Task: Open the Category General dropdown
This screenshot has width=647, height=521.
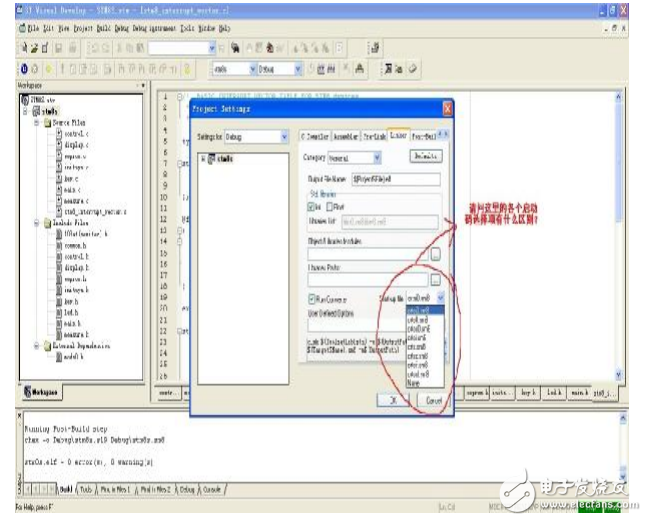Action: pos(376,158)
